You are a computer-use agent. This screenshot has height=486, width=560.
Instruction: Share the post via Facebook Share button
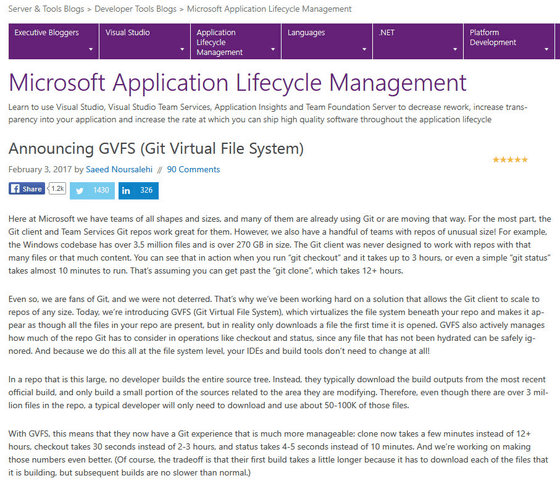[27, 189]
